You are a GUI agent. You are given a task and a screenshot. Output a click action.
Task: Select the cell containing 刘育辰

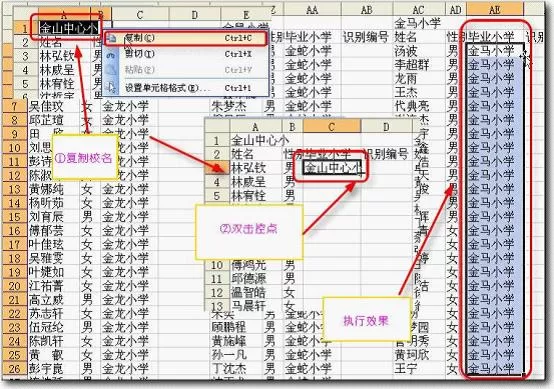53,217
